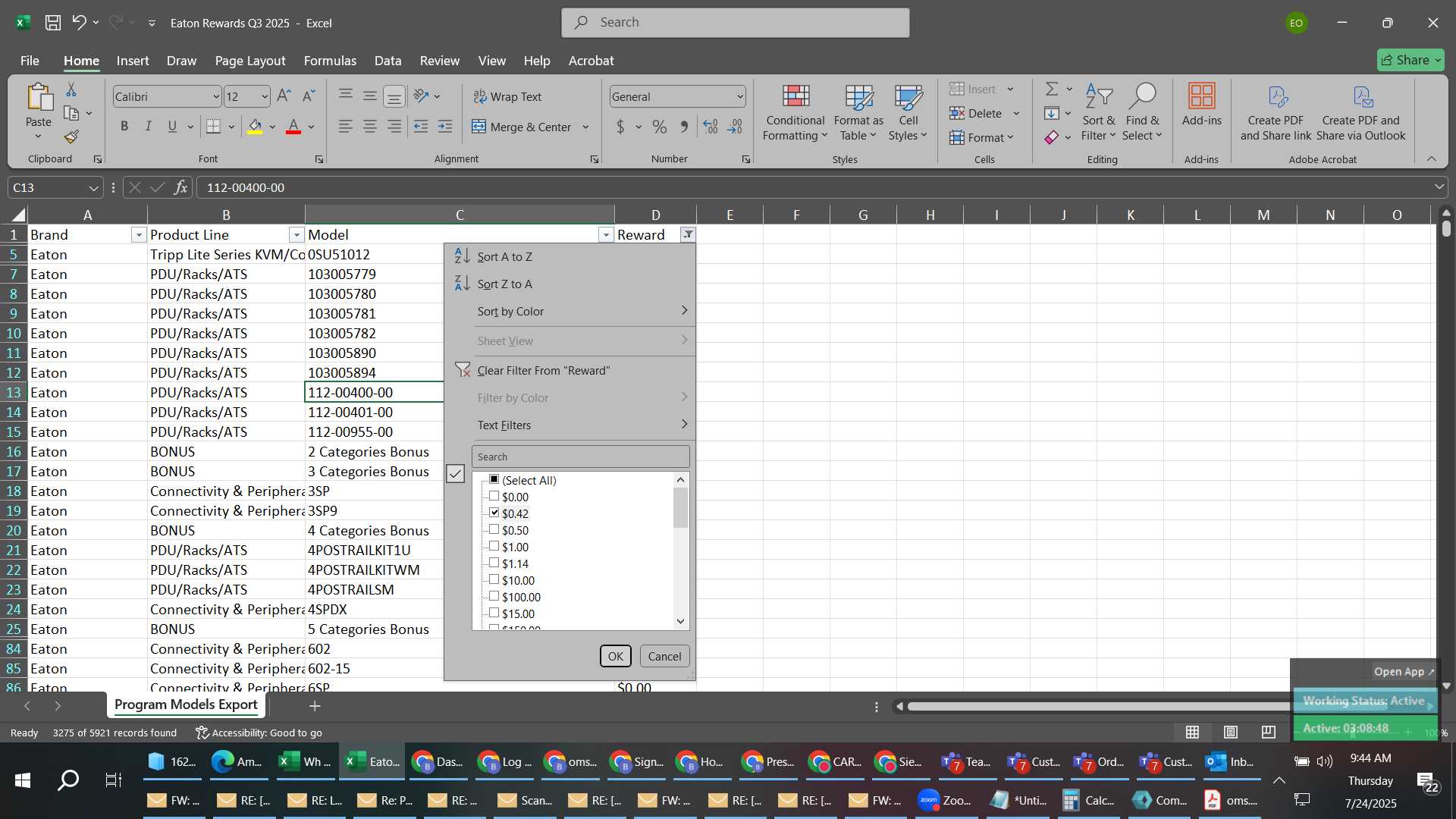Click the Insert Function fx icon
This screenshot has width=1456, height=819.
pos(180,187)
